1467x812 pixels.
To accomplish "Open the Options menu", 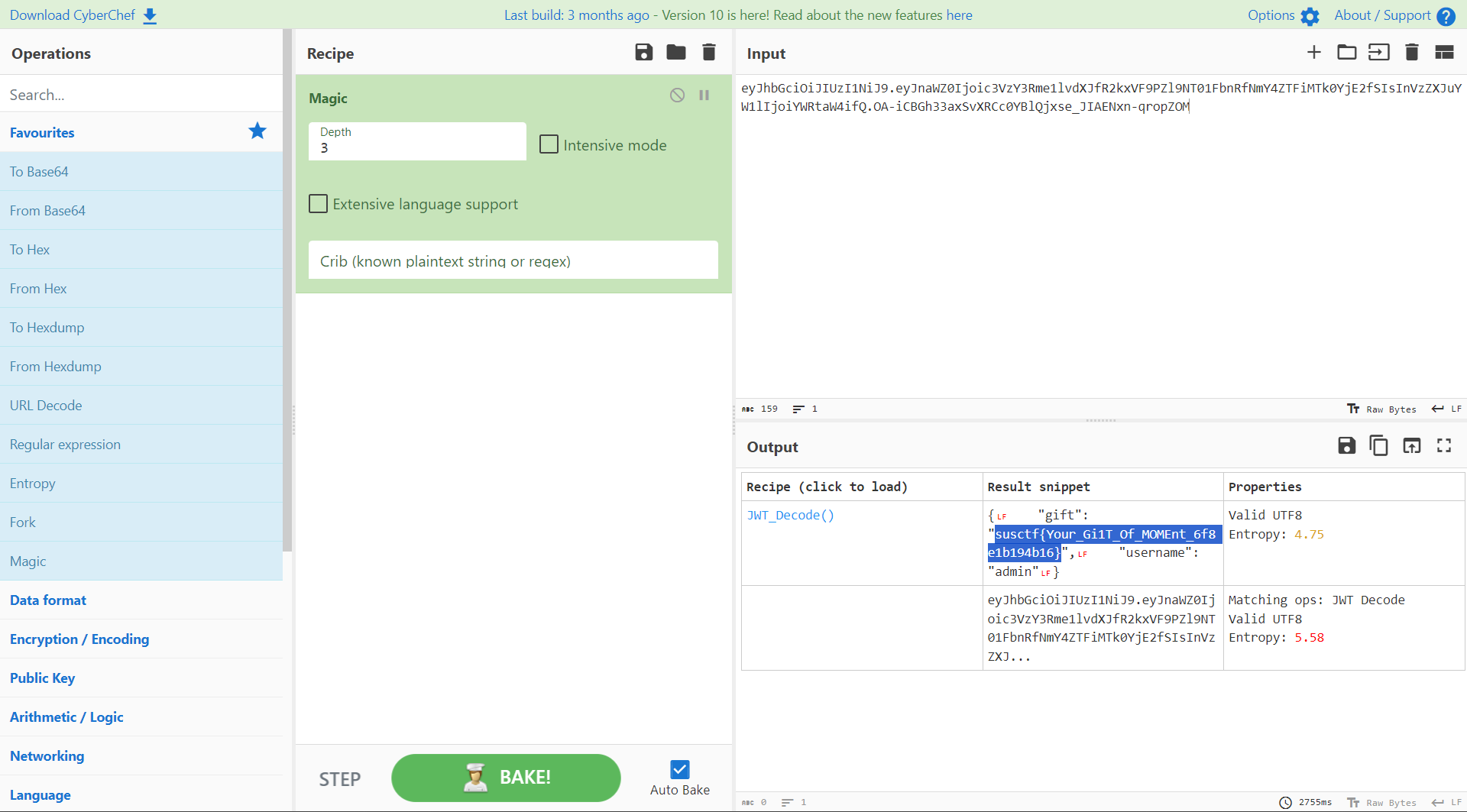I will coord(1283,15).
